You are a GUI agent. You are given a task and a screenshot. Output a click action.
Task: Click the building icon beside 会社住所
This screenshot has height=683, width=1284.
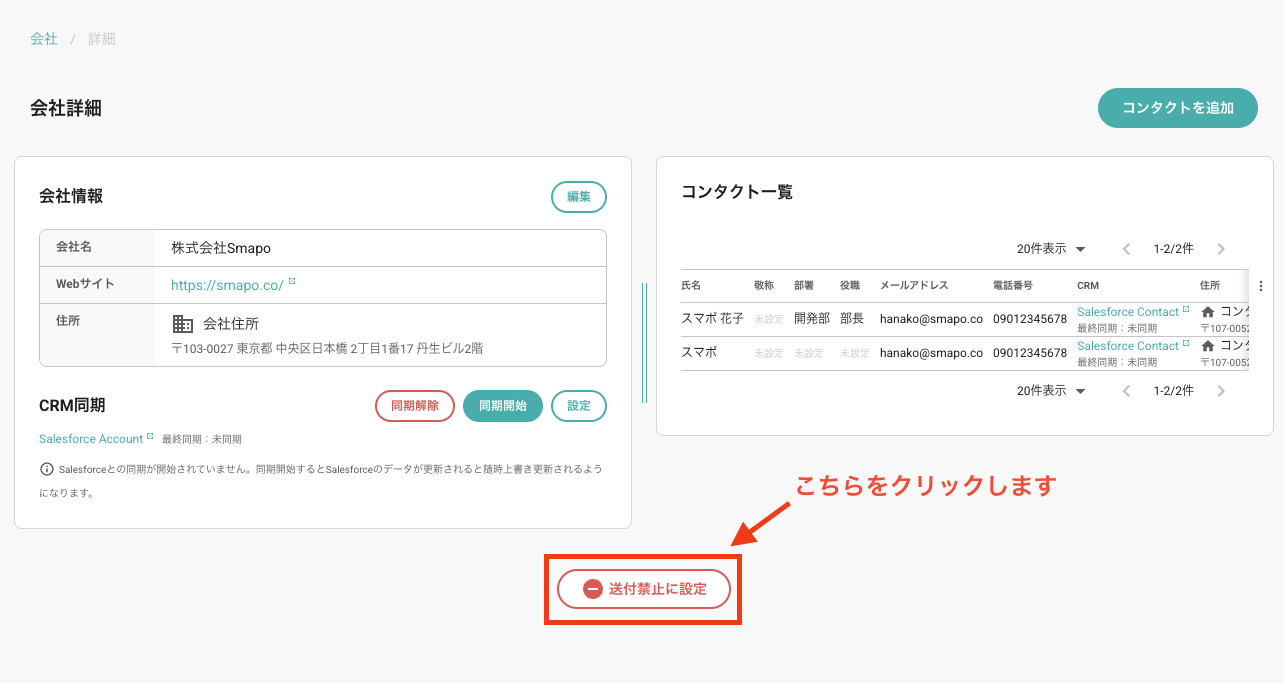tap(183, 324)
